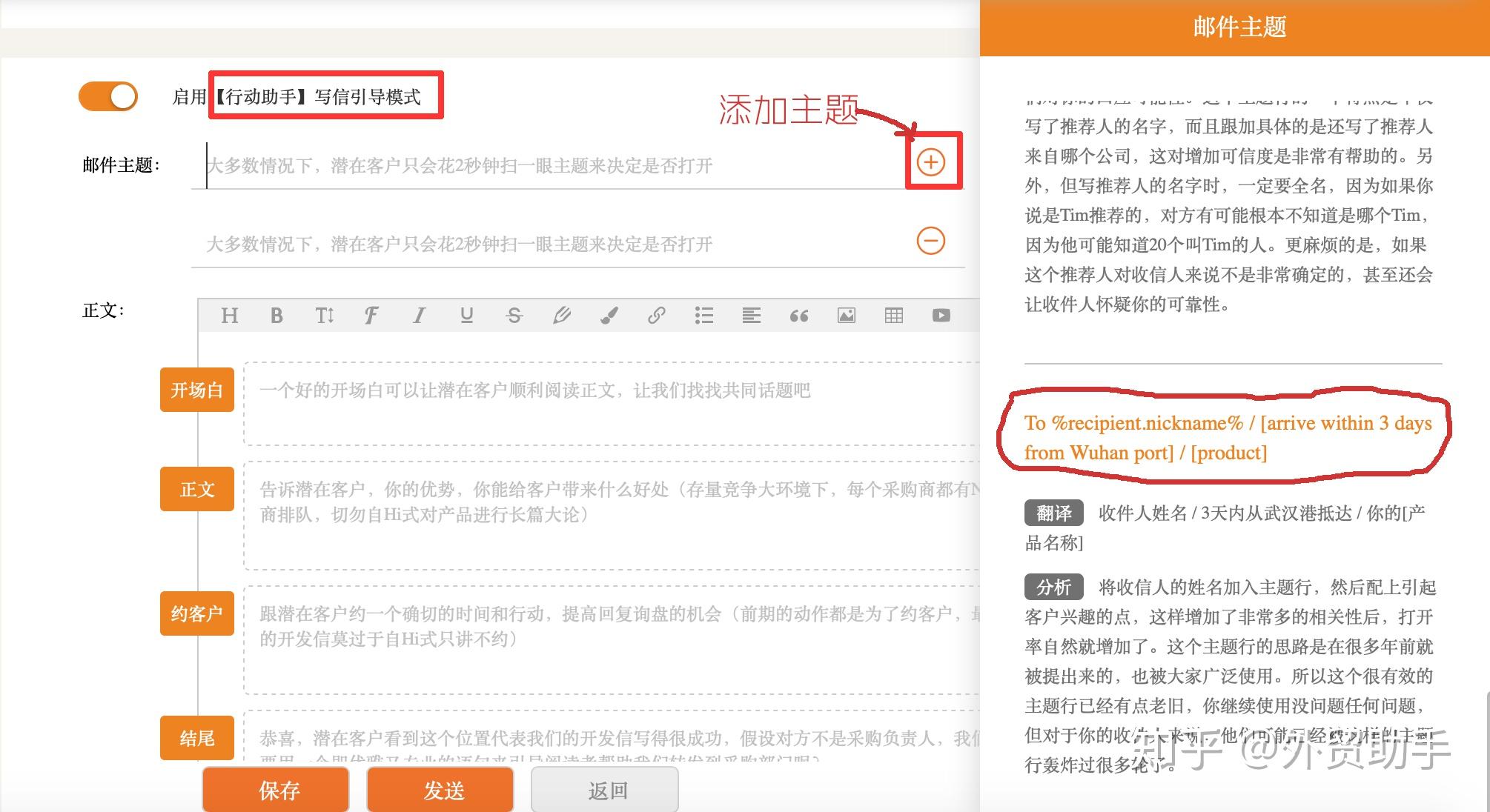Click the Heading (H) toolbar icon
Viewport: 1490px width, 812px height.
click(x=229, y=316)
